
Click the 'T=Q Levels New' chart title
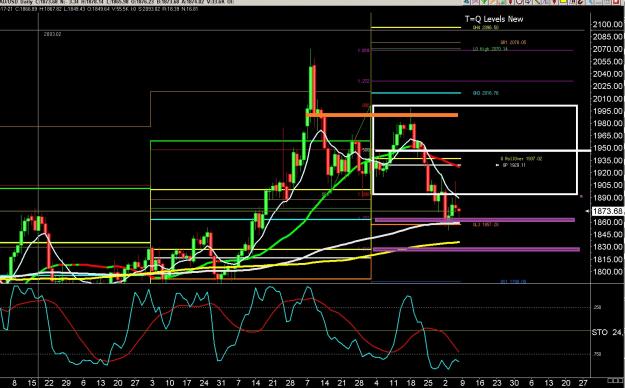494,19
